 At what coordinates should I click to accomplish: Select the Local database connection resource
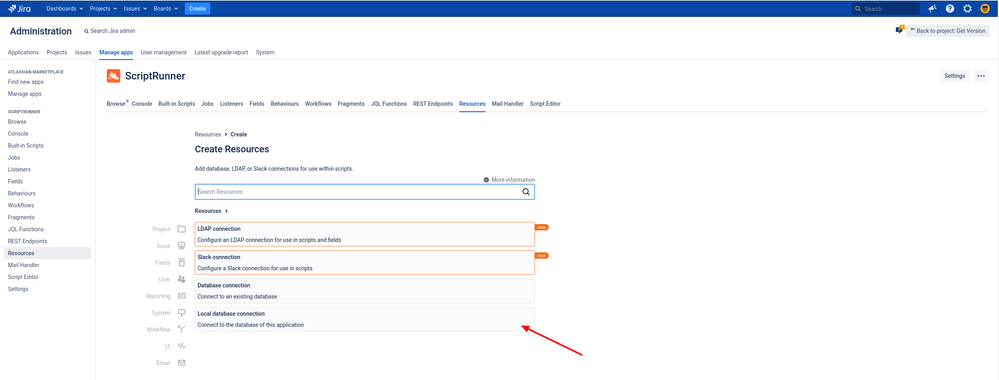pos(364,319)
